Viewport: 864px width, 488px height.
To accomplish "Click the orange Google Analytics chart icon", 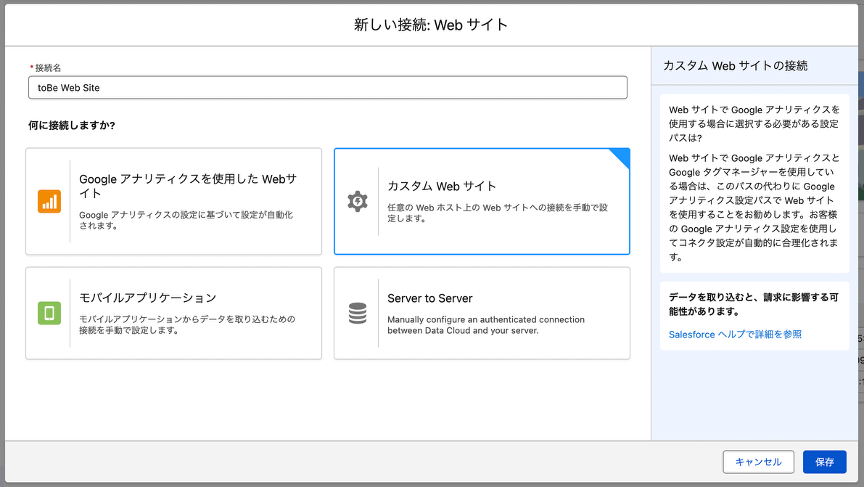I will coord(49,201).
